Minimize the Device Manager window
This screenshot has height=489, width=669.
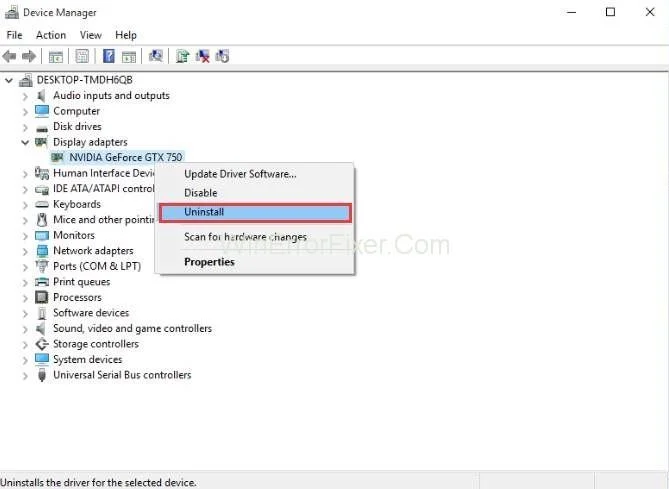571,12
